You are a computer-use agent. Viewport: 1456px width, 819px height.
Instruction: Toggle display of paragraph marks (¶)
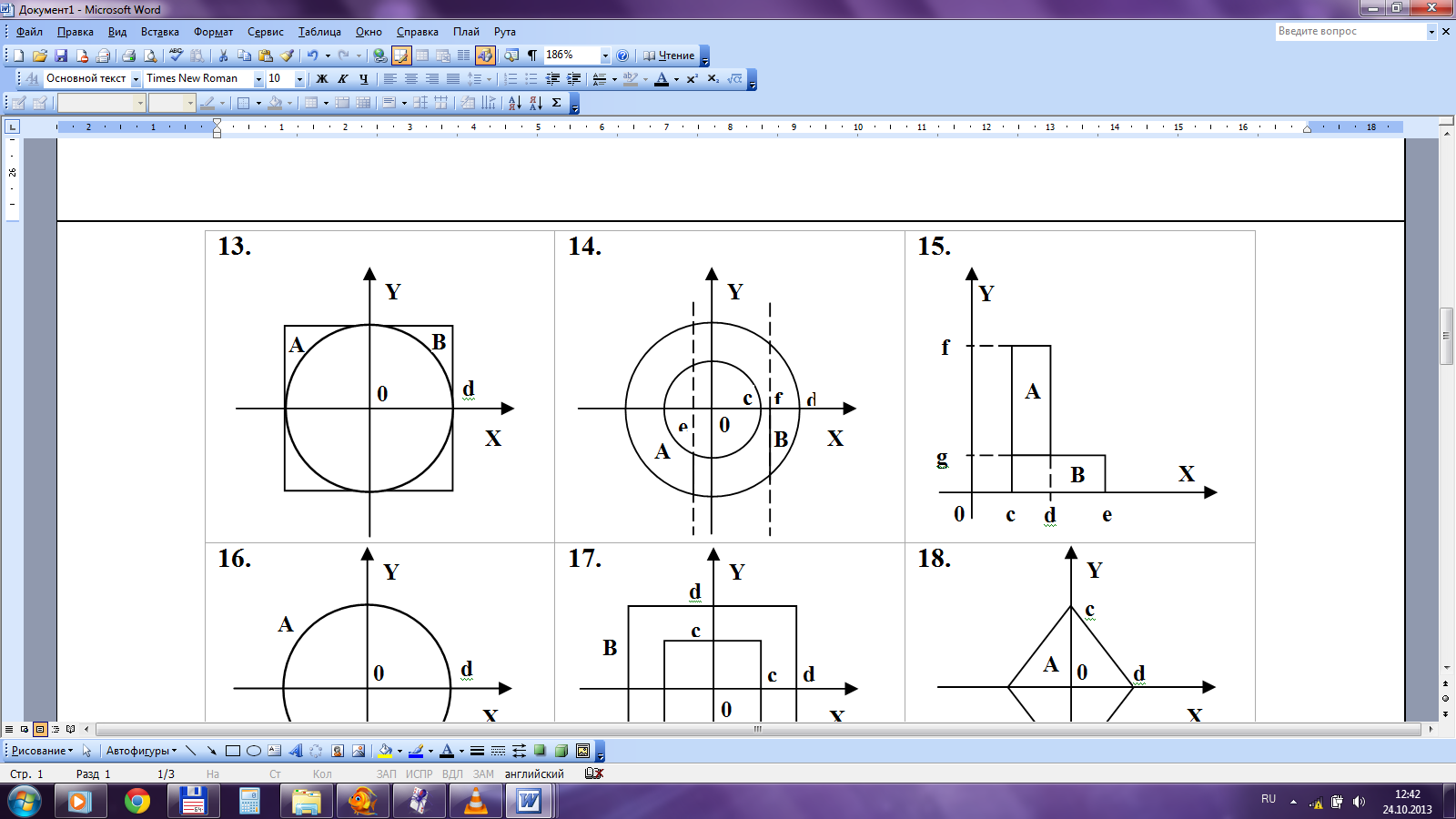point(532,56)
